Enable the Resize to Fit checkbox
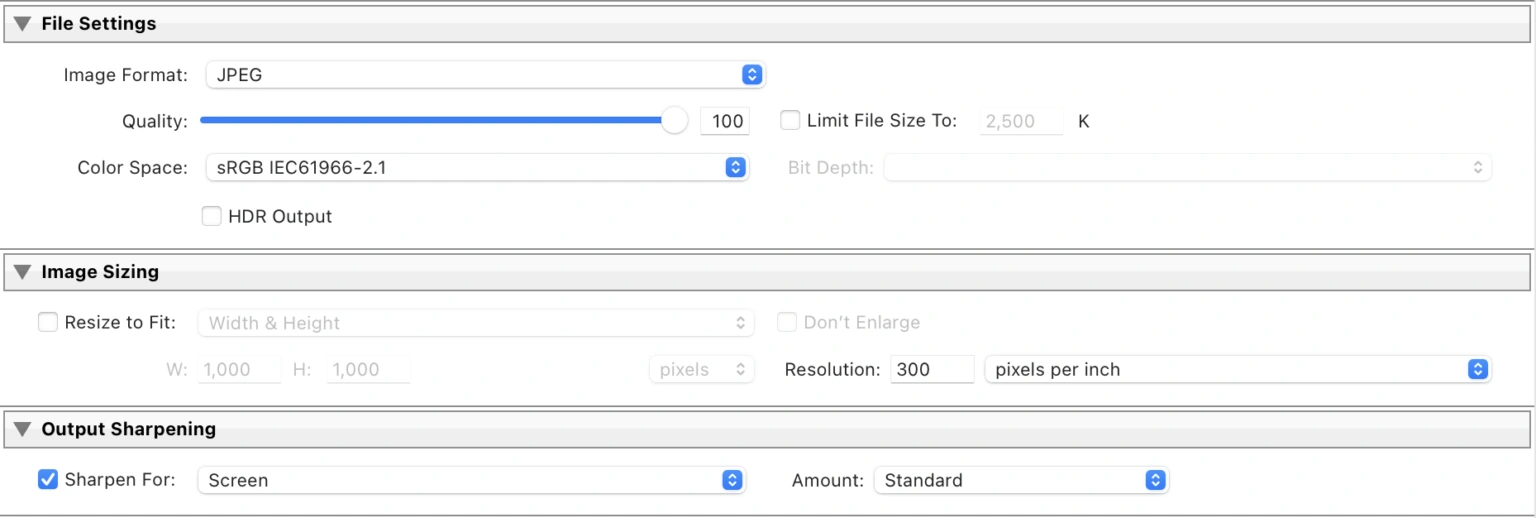The image size is (1536, 518). click(47, 323)
